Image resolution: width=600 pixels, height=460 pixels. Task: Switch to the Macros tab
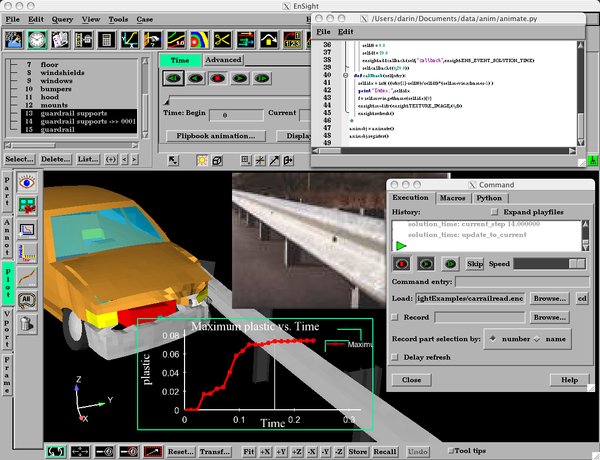(452, 198)
